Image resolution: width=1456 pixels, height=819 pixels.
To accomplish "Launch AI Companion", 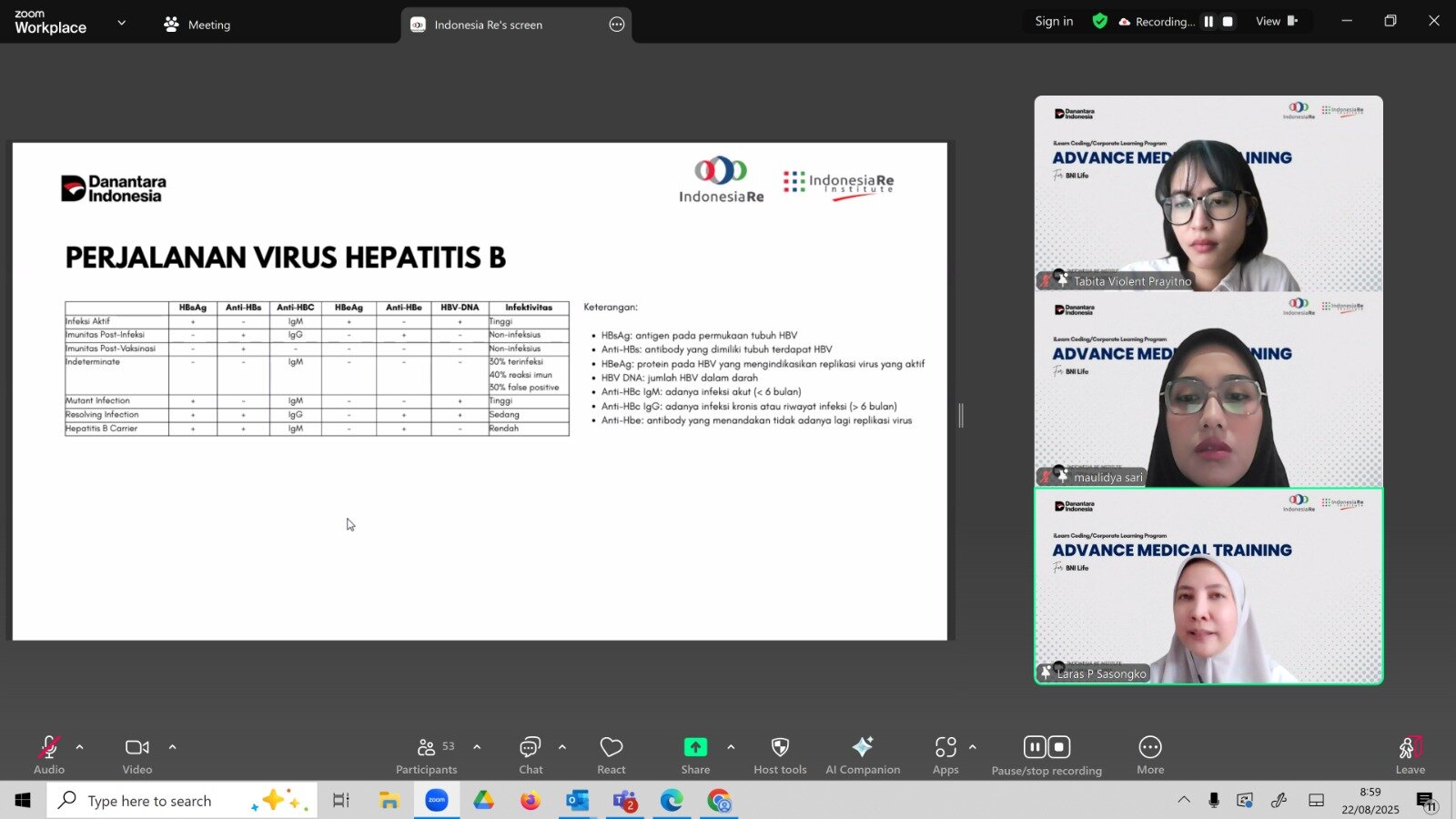I will [x=862, y=755].
